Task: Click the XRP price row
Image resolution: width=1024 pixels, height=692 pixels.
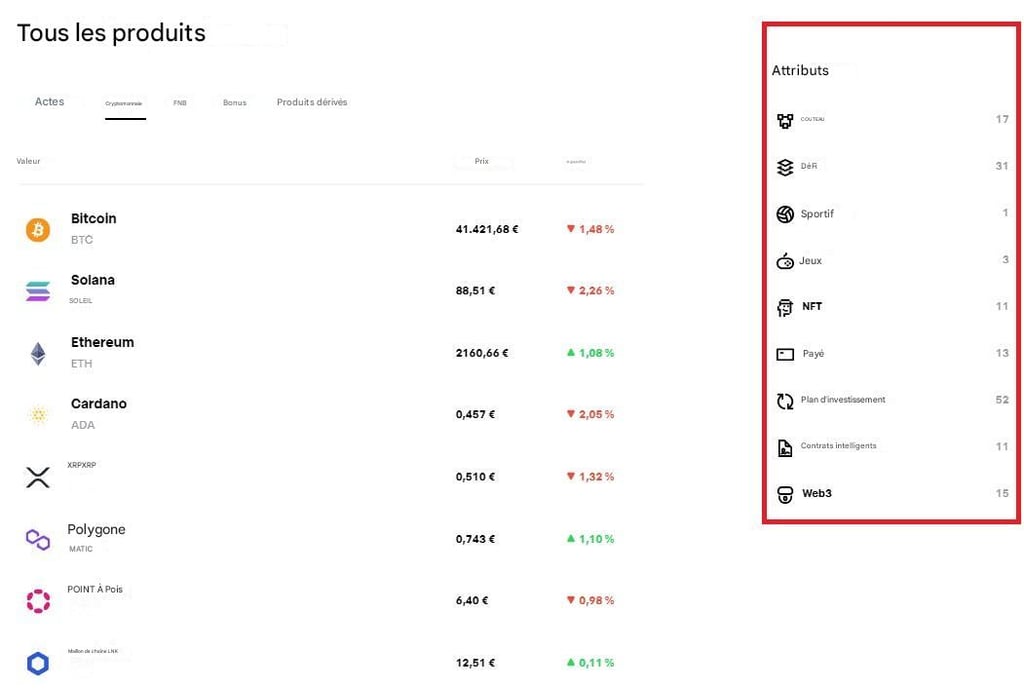Action: 474,477
